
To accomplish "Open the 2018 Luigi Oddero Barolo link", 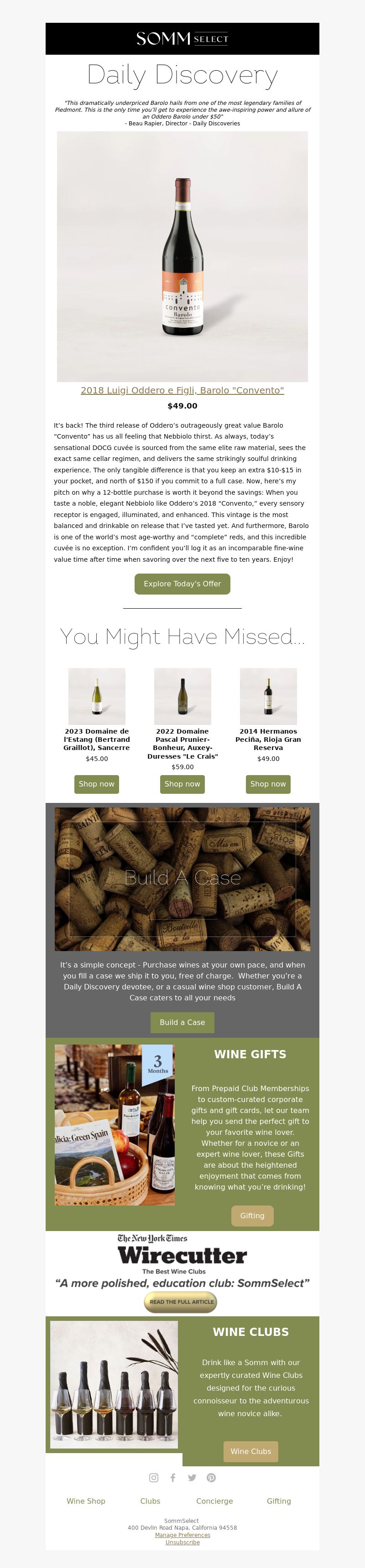I will [x=182, y=390].
